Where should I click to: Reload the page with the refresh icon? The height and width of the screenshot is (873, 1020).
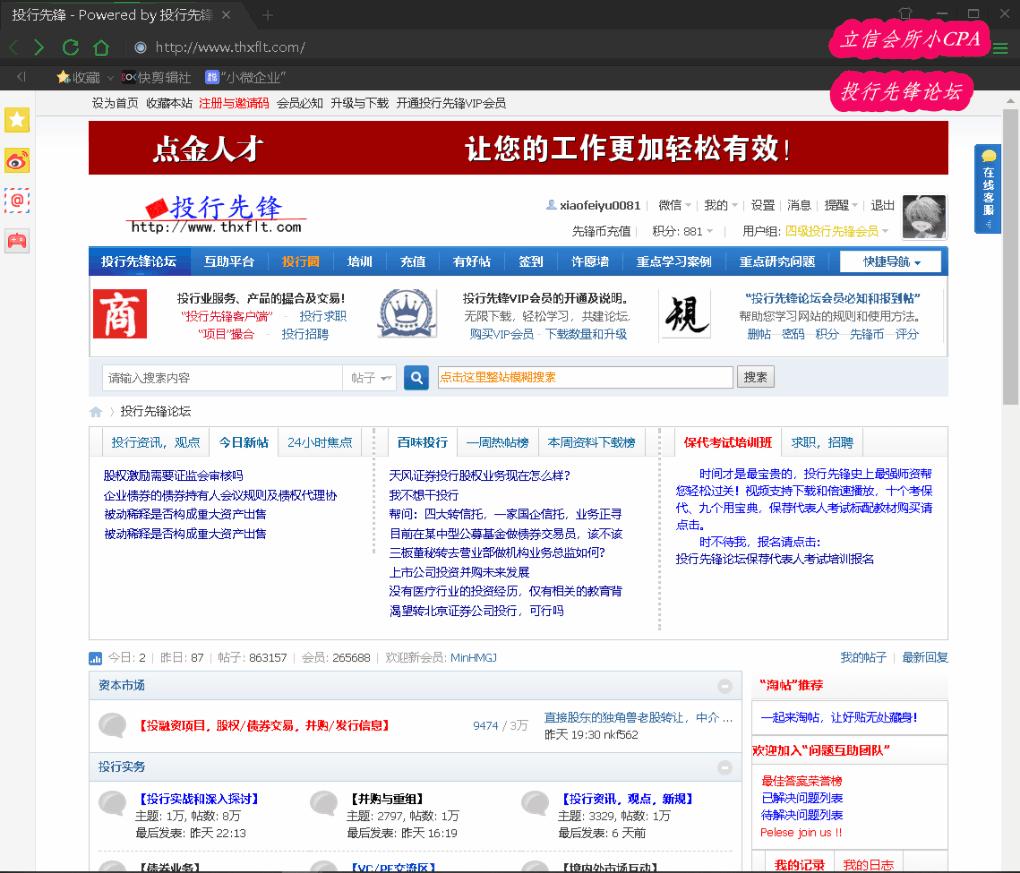coord(70,47)
